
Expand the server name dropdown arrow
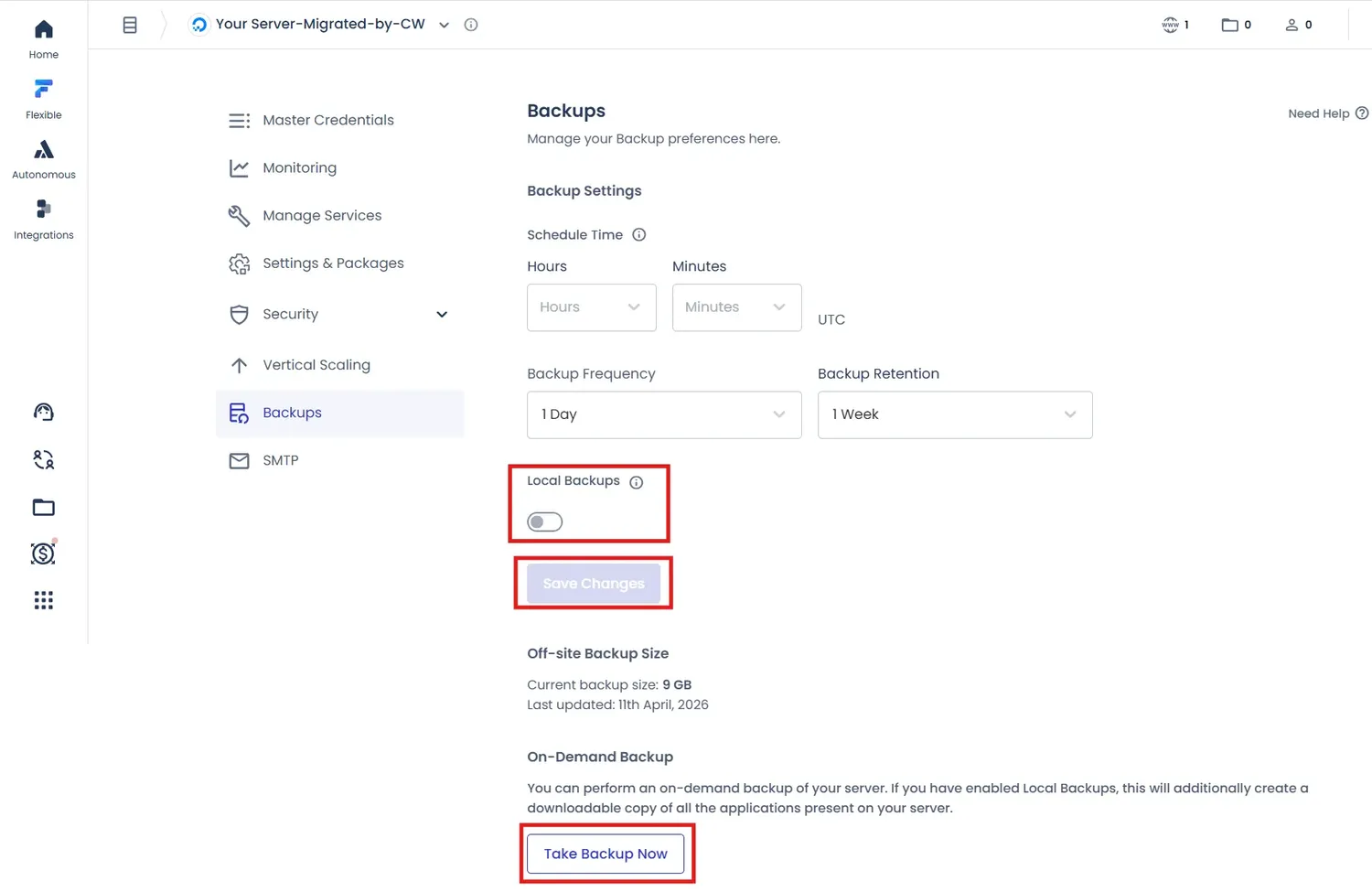click(444, 25)
